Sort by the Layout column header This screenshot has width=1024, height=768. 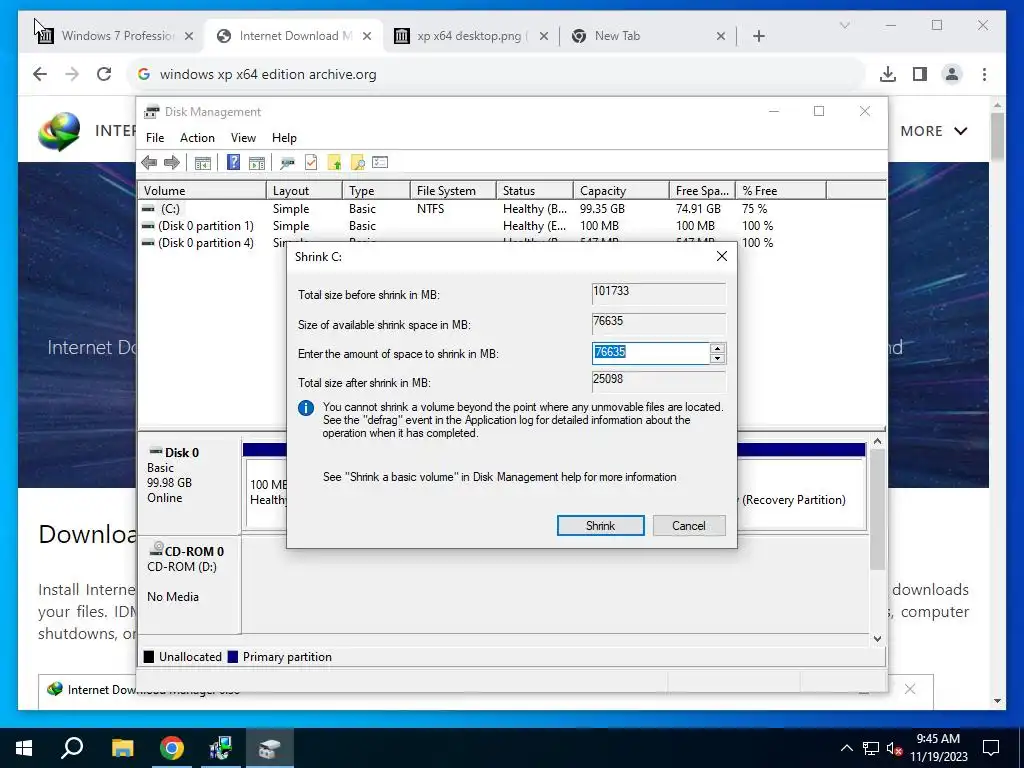(x=304, y=191)
